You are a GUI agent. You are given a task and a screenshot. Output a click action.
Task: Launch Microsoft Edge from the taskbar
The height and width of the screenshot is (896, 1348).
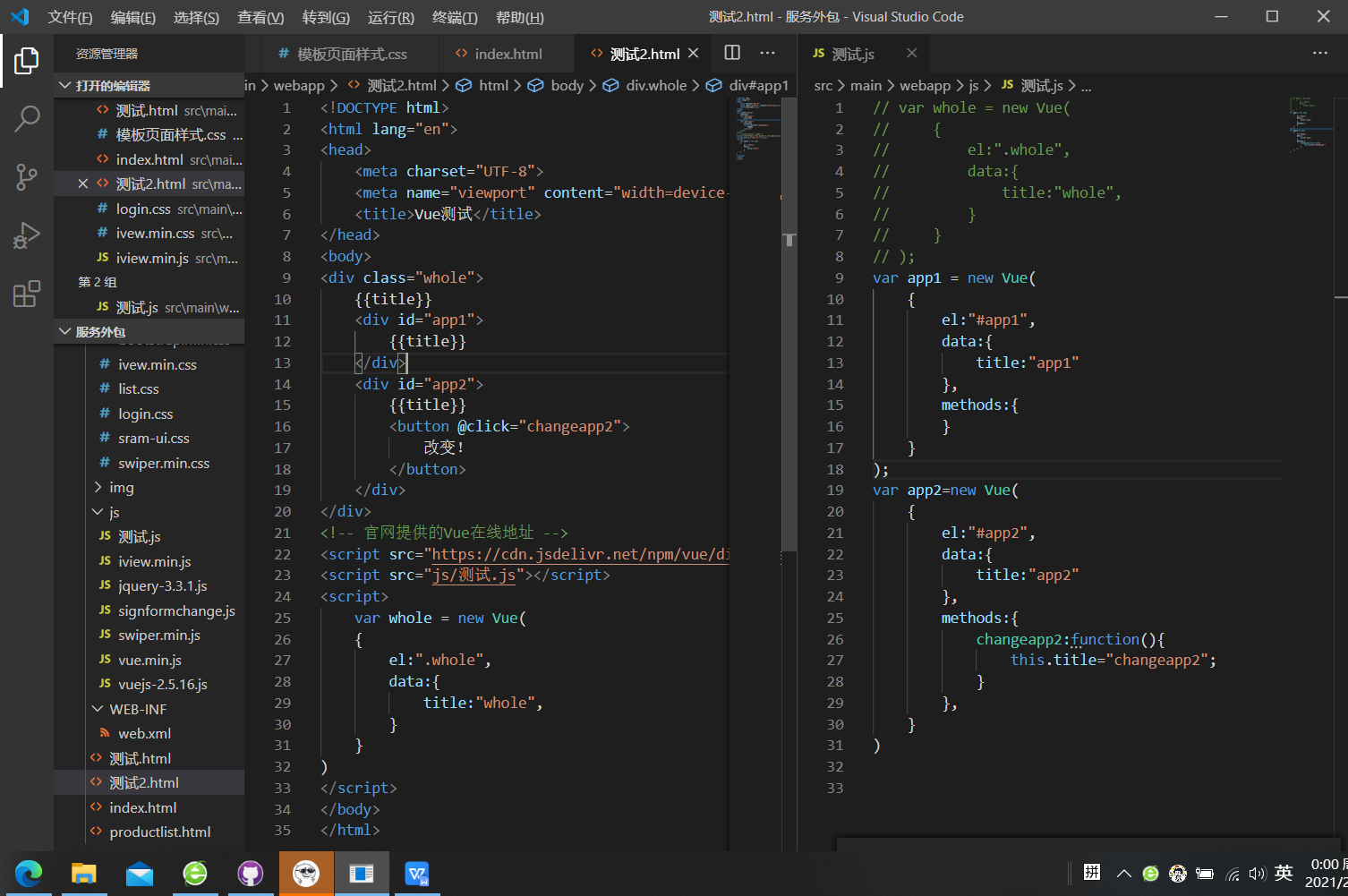pos(29,873)
